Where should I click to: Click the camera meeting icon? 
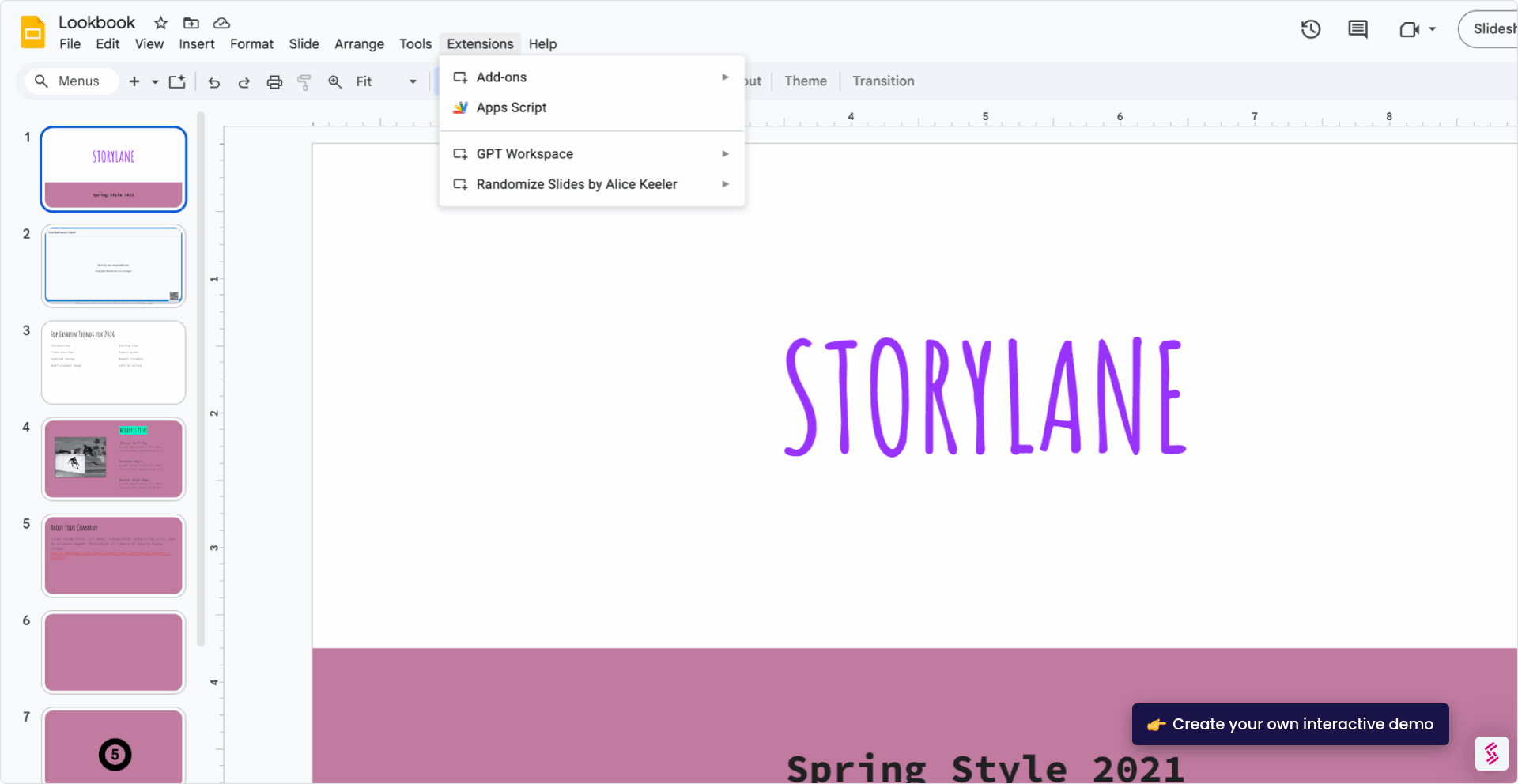coord(1409,29)
